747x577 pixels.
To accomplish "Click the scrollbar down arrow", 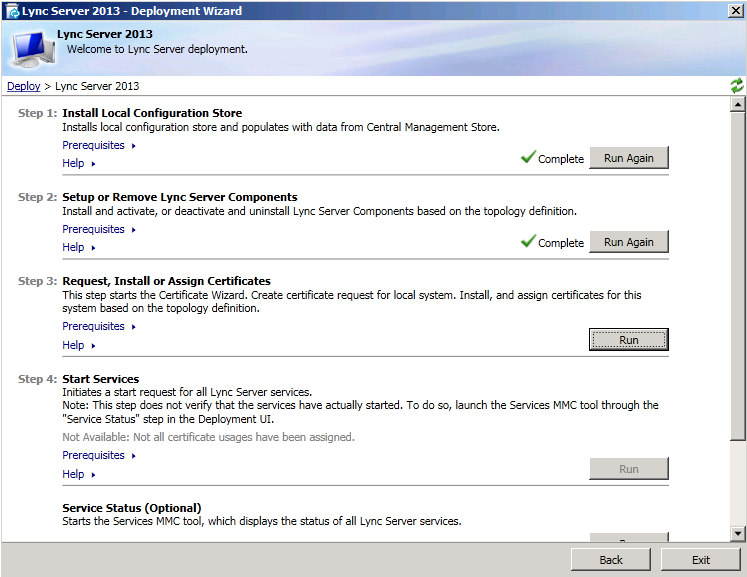I will pyautogui.click(x=737, y=534).
